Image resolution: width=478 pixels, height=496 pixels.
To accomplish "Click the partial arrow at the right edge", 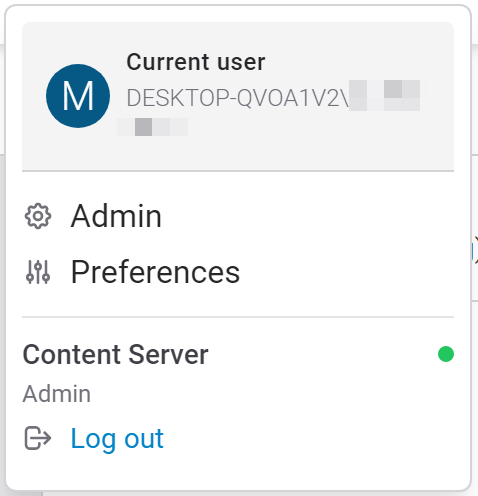I will coord(475,250).
